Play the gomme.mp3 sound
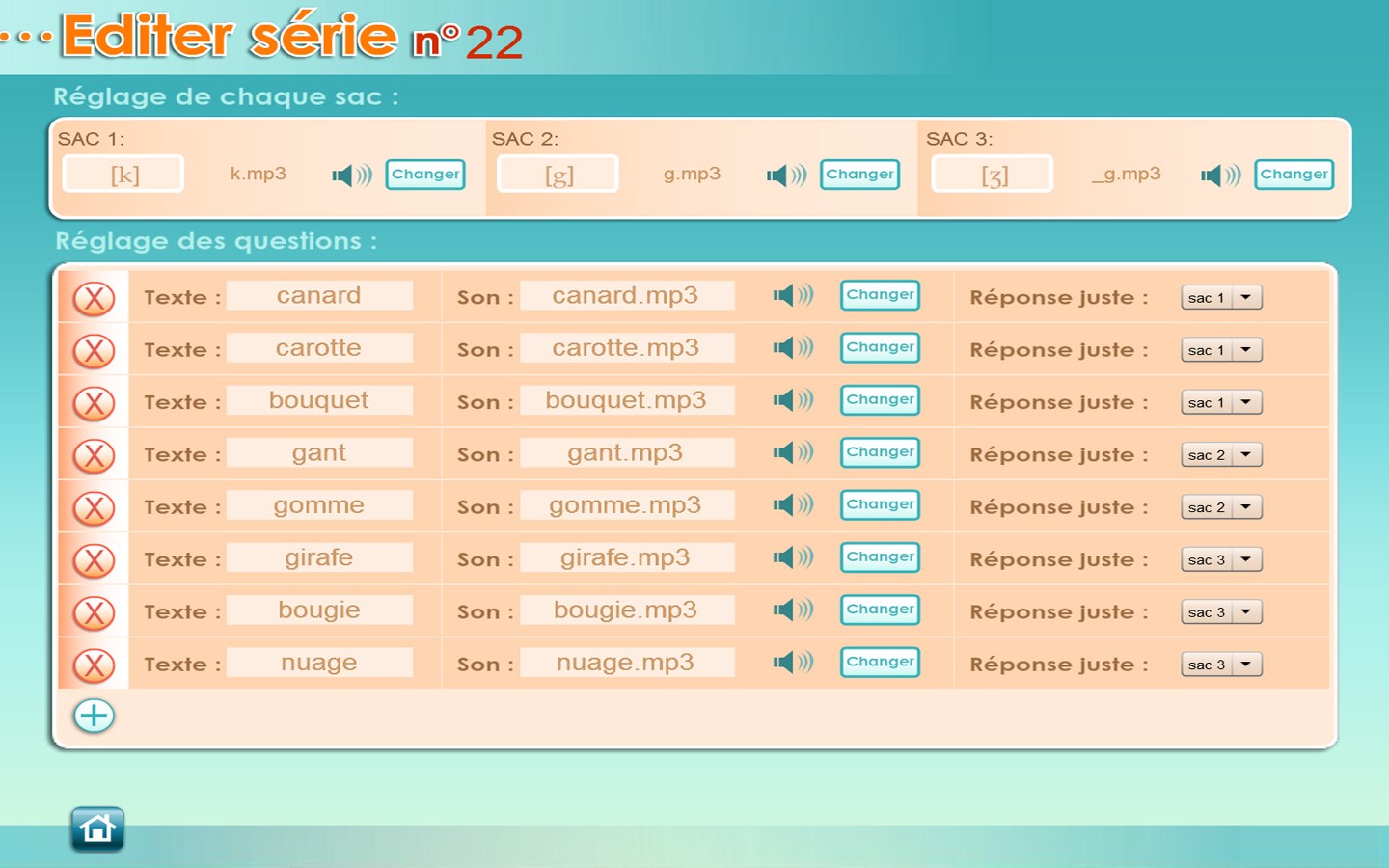Image resolution: width=1389 pixels, height=868 pixels. pyautogui.click(x=793, y=504)
